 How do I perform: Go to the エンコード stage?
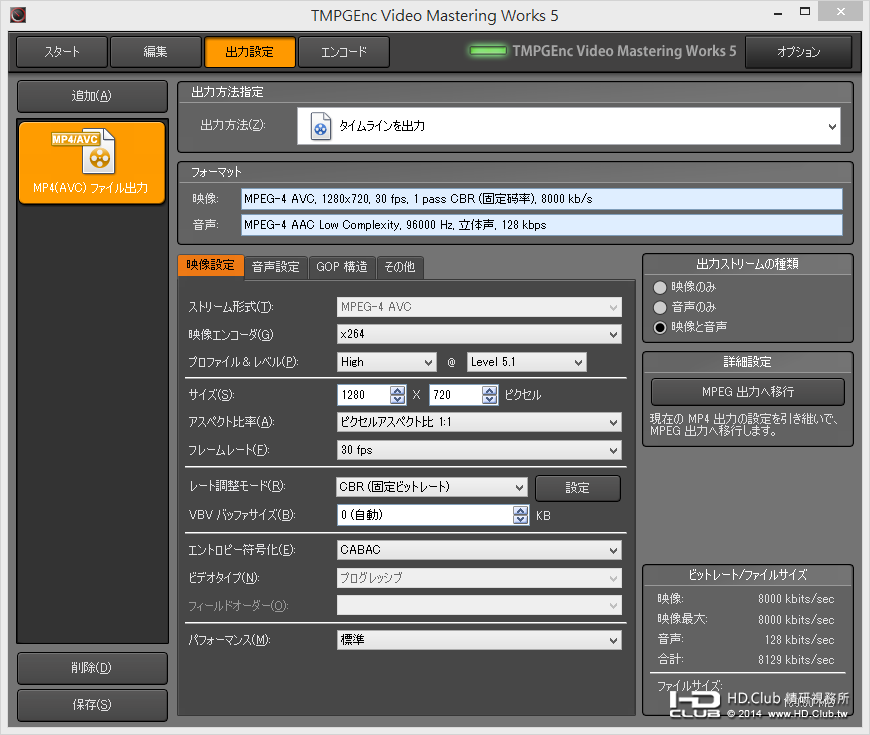(x=343, y=52)
